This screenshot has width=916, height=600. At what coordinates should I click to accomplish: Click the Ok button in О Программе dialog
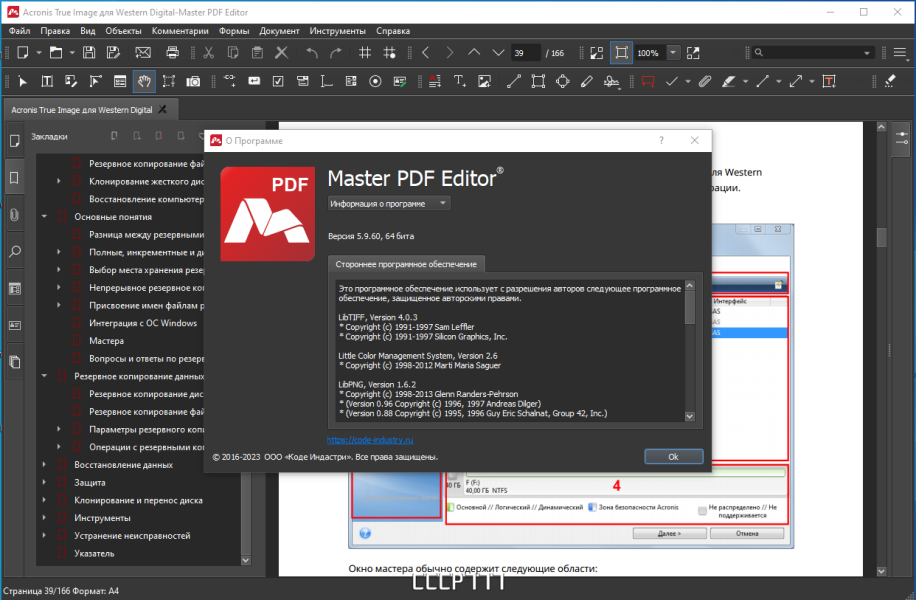(674, 457)
